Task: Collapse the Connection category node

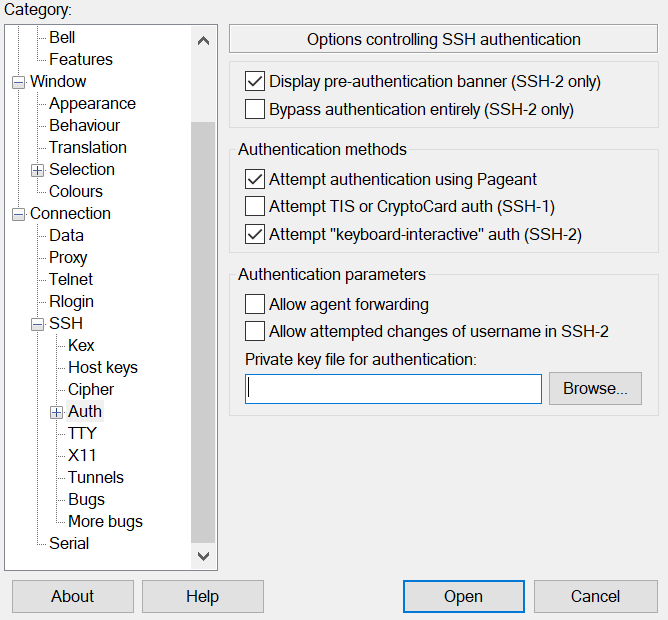Action: (18, 214)
